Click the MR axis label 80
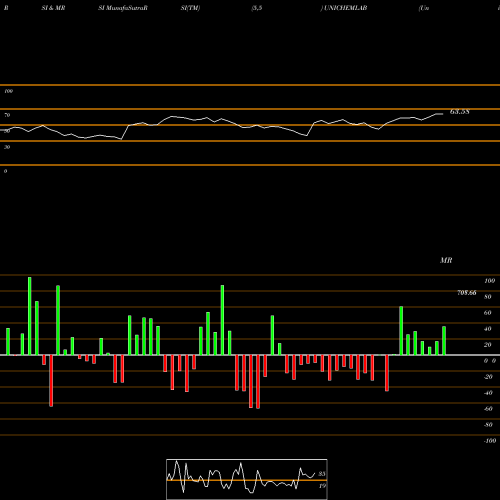Image resolution: width=500 pixels, height=500 pixels. (x=488, y=297)
